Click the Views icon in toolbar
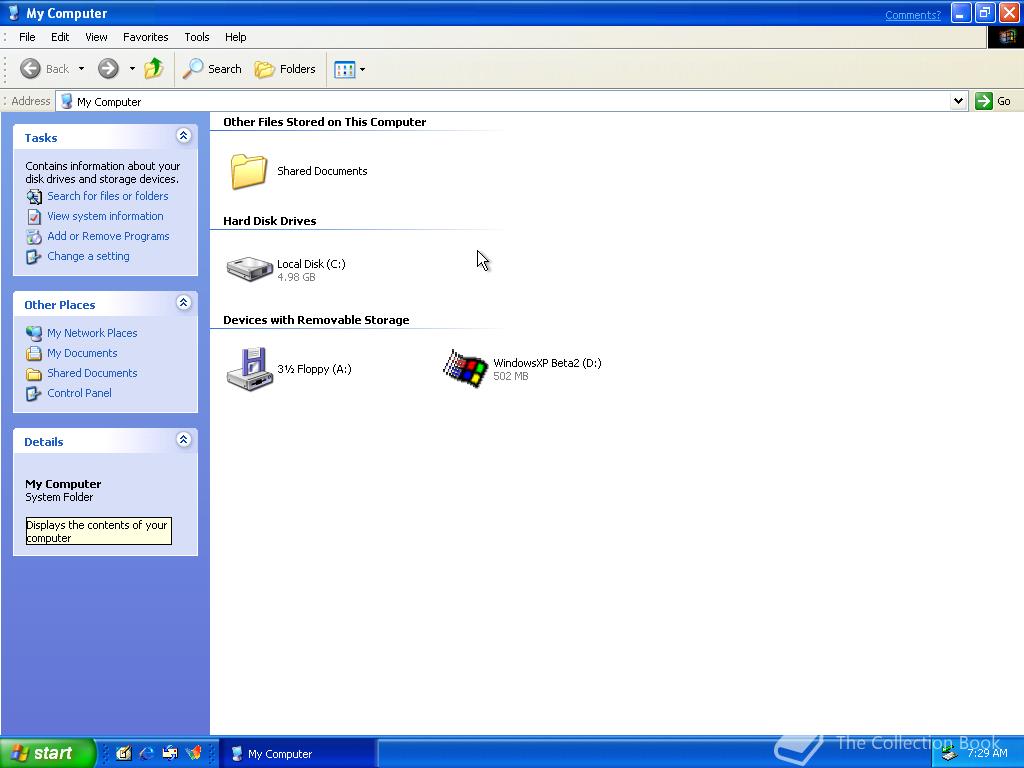 tap(344, 69)
